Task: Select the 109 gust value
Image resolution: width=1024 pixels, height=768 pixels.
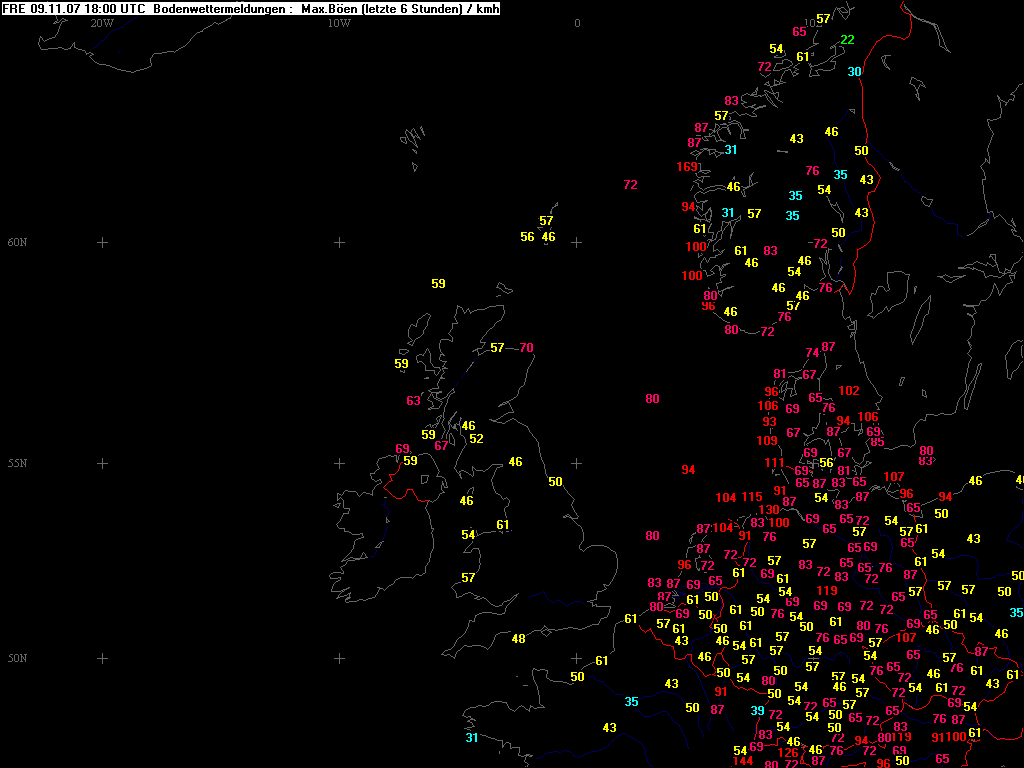Action: pos(767,441)
